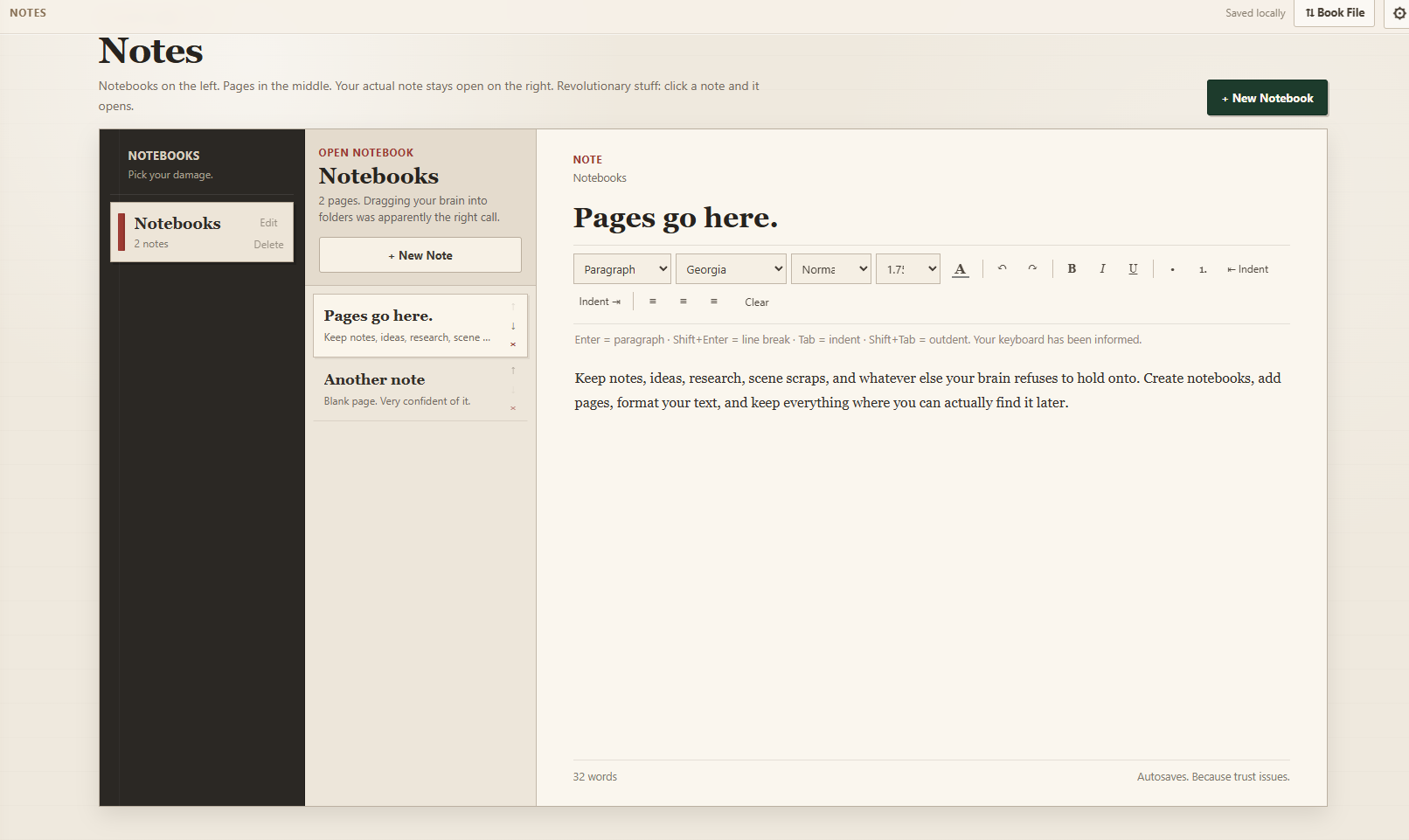Open the 1.75 line spacing dropdown
1409x840 pixels.
point(908,269)
